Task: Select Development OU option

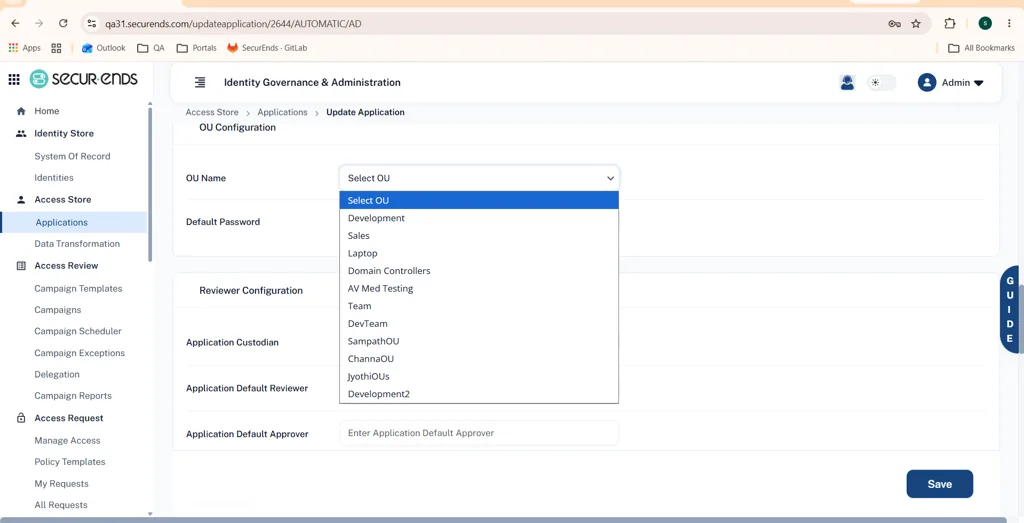Action: coord(479,218)
